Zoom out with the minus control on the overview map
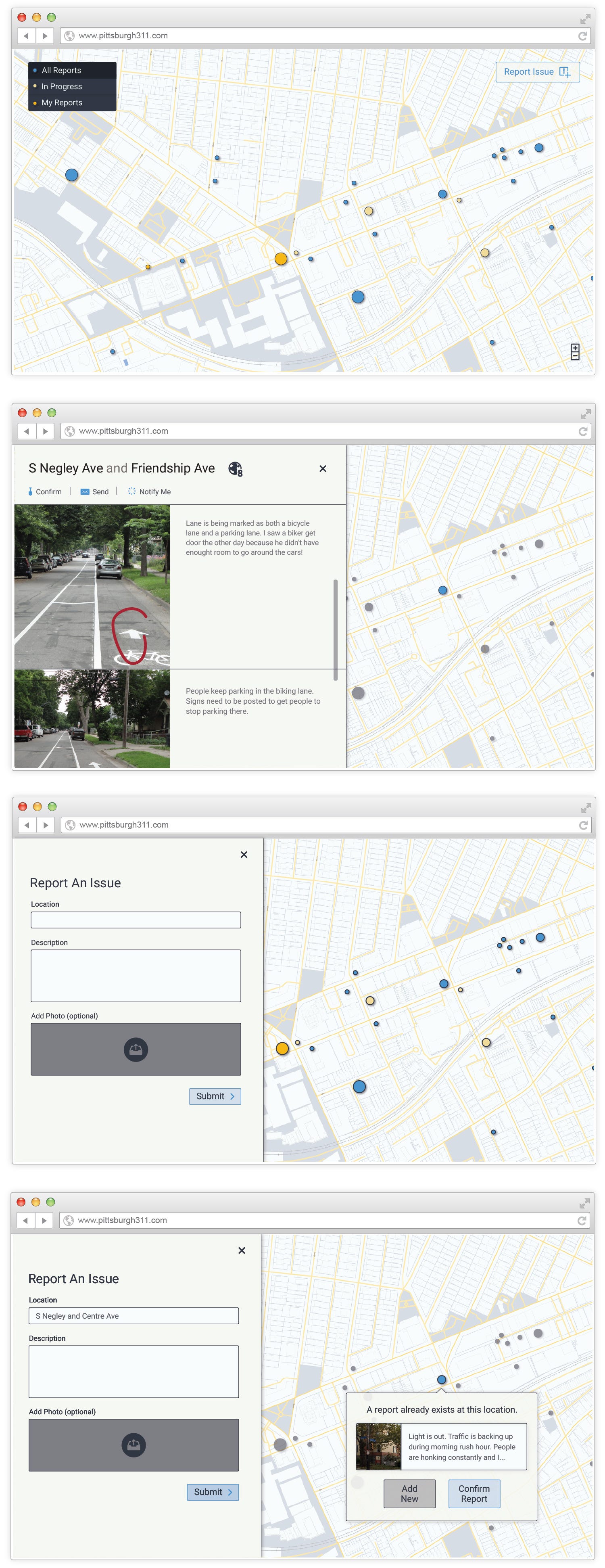 tap(575, 355)
